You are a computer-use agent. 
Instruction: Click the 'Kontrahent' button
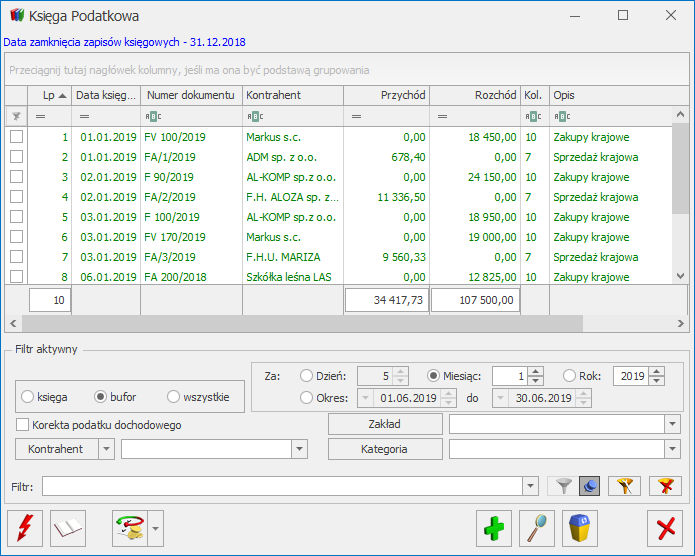pos(56,449)
